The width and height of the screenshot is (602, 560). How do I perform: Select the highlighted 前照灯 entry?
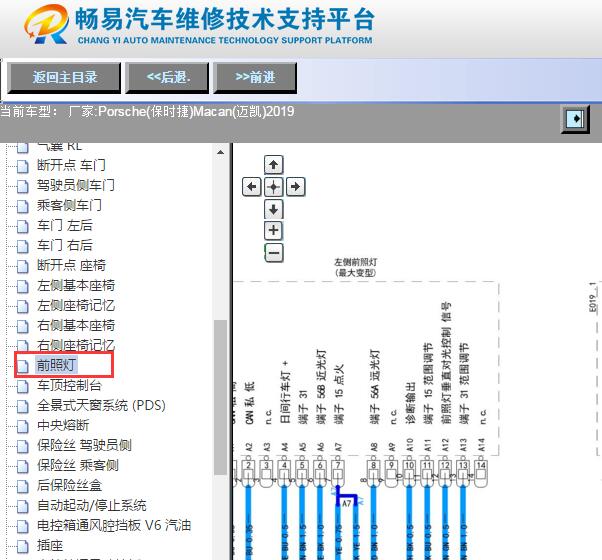click(x=56, y=365)
